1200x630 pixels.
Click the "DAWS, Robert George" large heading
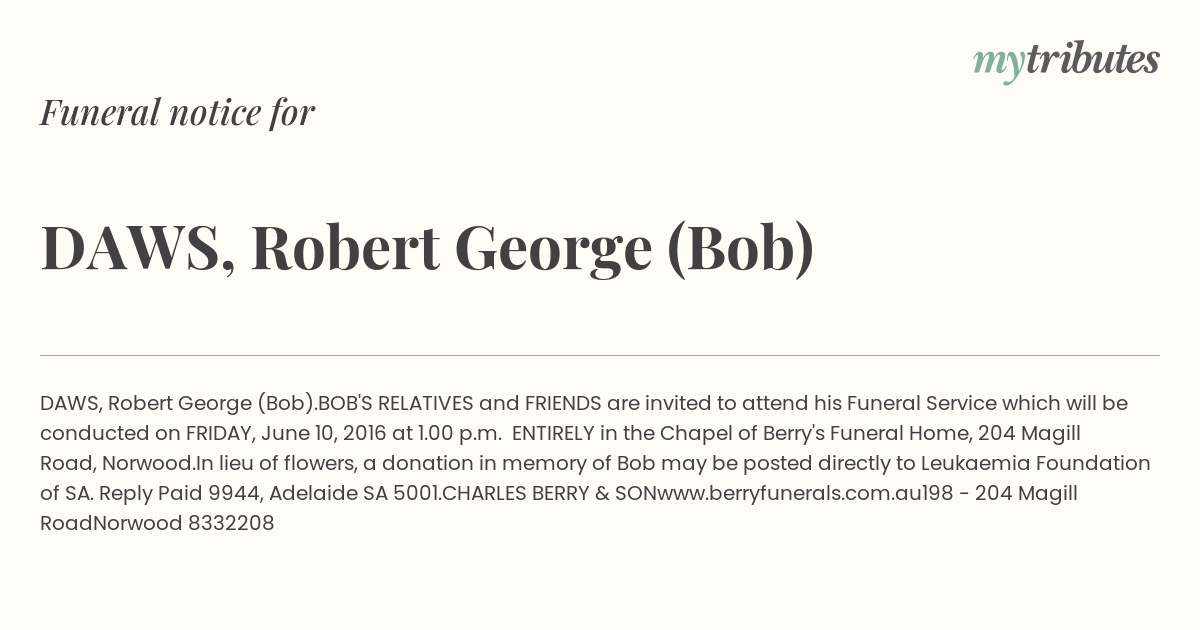pos(346,248)
